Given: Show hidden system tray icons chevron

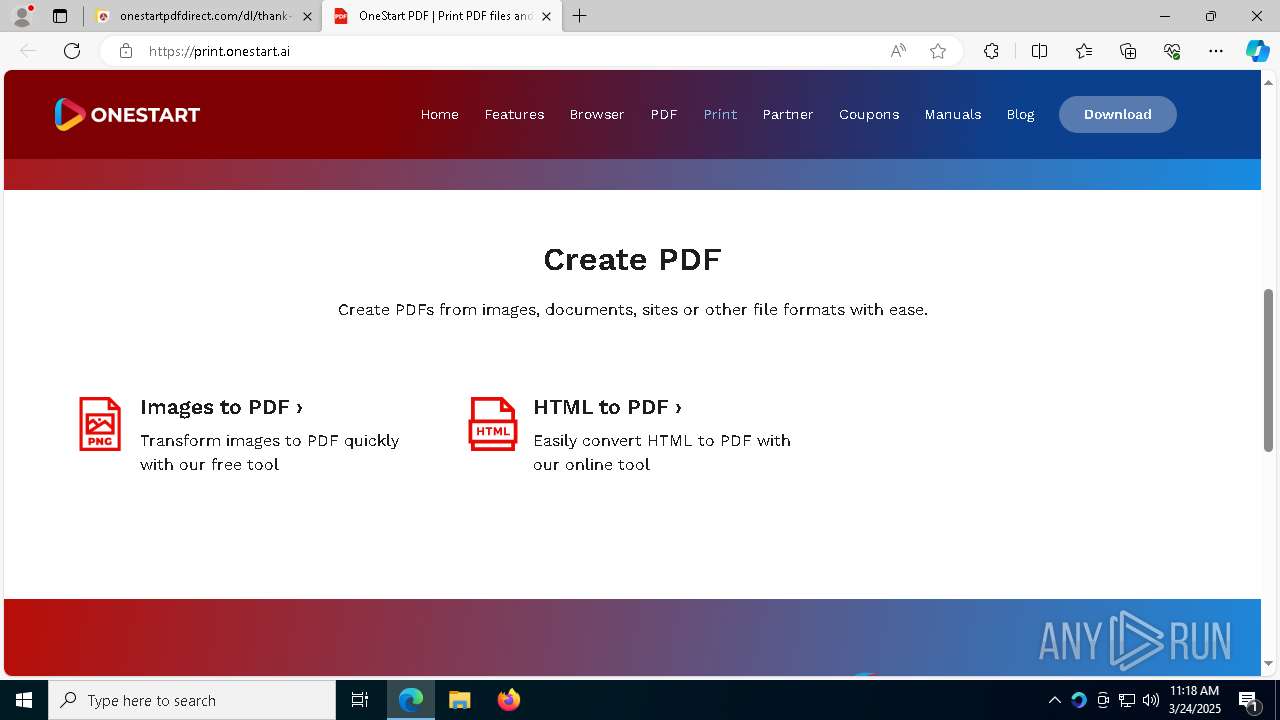Looking at the screenshot, I should [1054, 700].
